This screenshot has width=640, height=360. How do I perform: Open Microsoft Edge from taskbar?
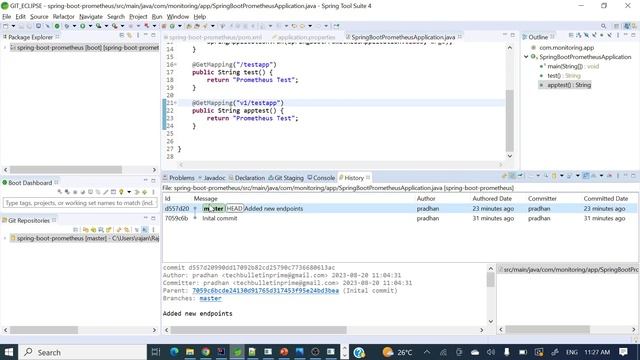point(174,352)
